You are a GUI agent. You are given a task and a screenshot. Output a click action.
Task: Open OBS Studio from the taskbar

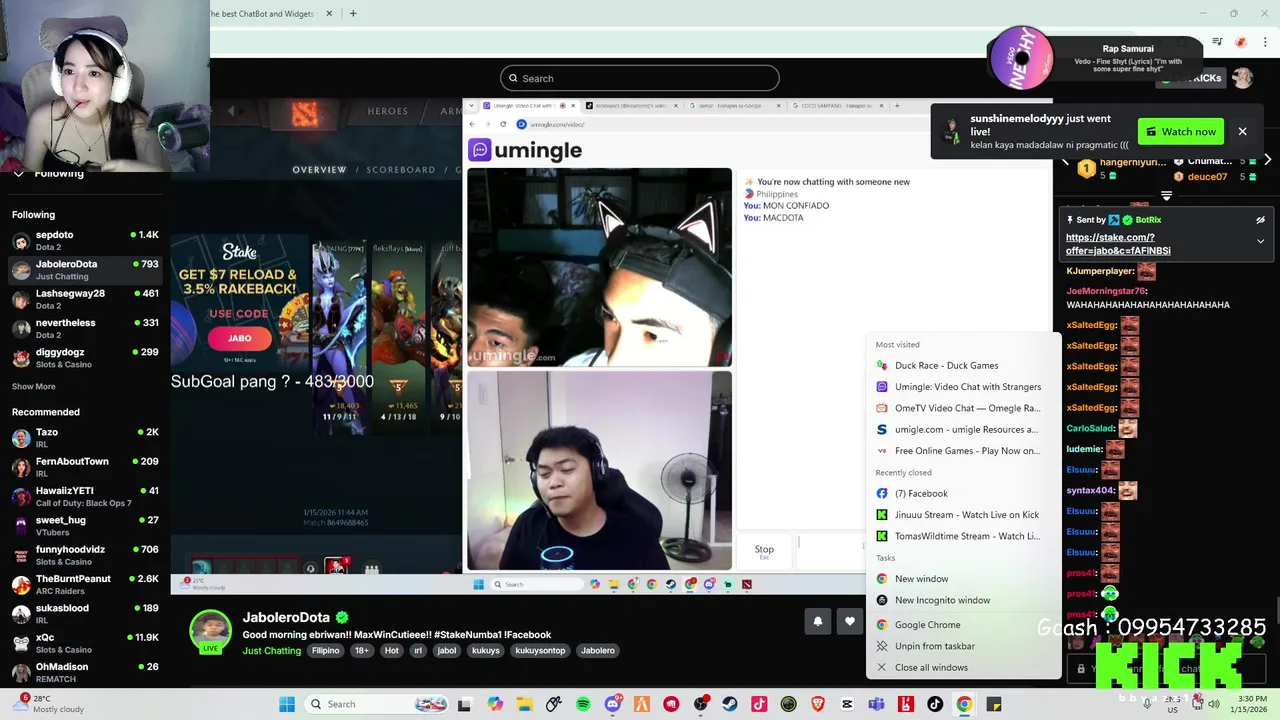(x=700, y=704)
